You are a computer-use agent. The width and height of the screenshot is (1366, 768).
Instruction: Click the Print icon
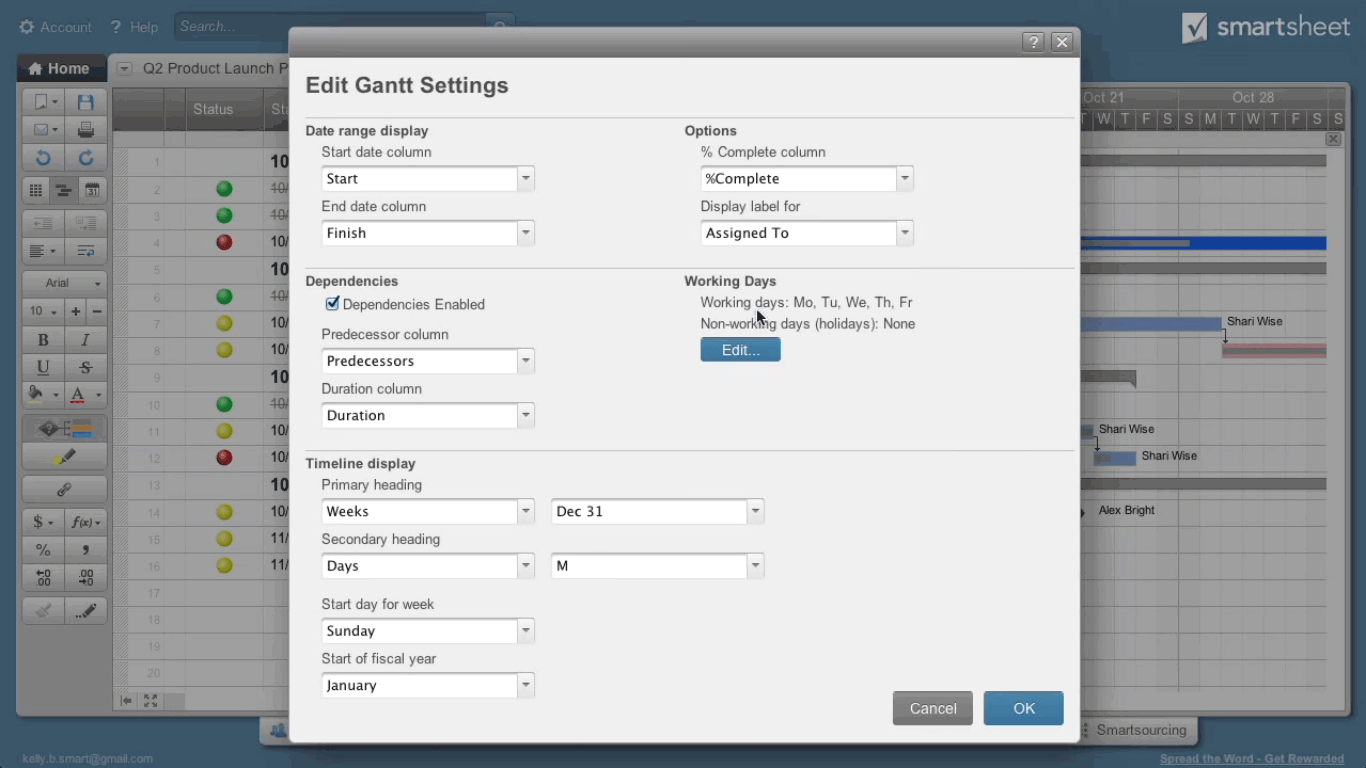[85, 130]
